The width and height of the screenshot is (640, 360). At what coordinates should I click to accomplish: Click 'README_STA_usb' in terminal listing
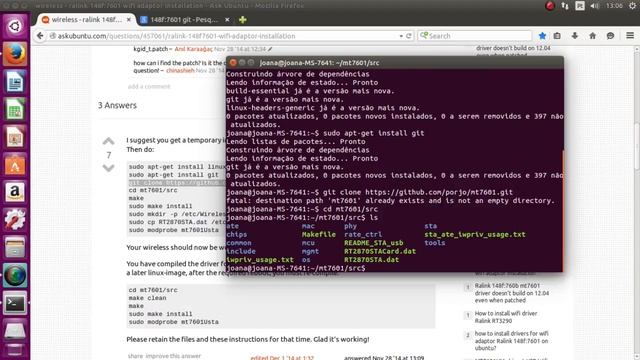tap(373, 243)
